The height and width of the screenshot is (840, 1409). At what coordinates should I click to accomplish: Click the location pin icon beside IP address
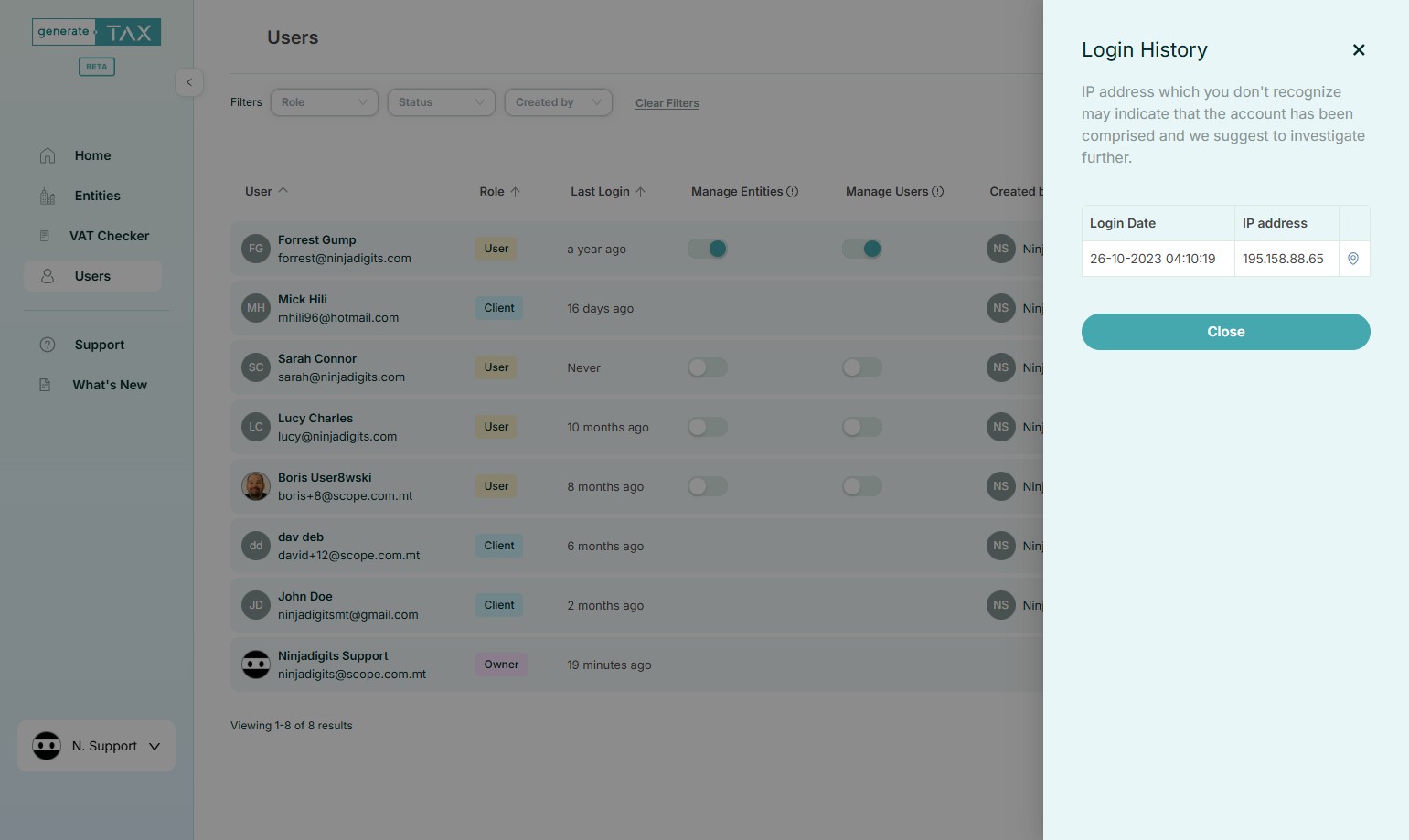[1353, 259]
